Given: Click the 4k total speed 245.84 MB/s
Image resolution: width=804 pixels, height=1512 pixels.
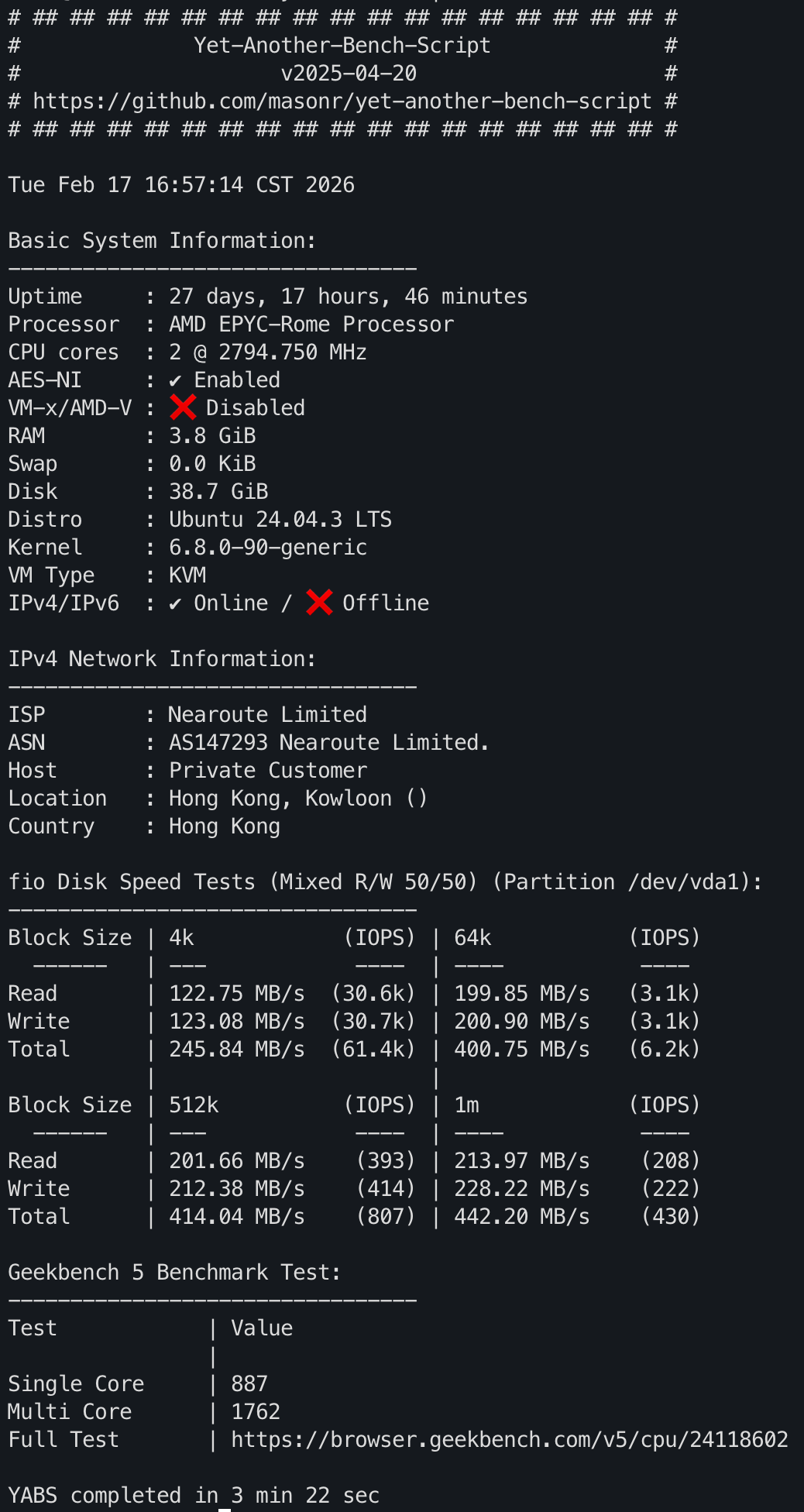Looking at the screenshot, I should [x=237, y=1049].
